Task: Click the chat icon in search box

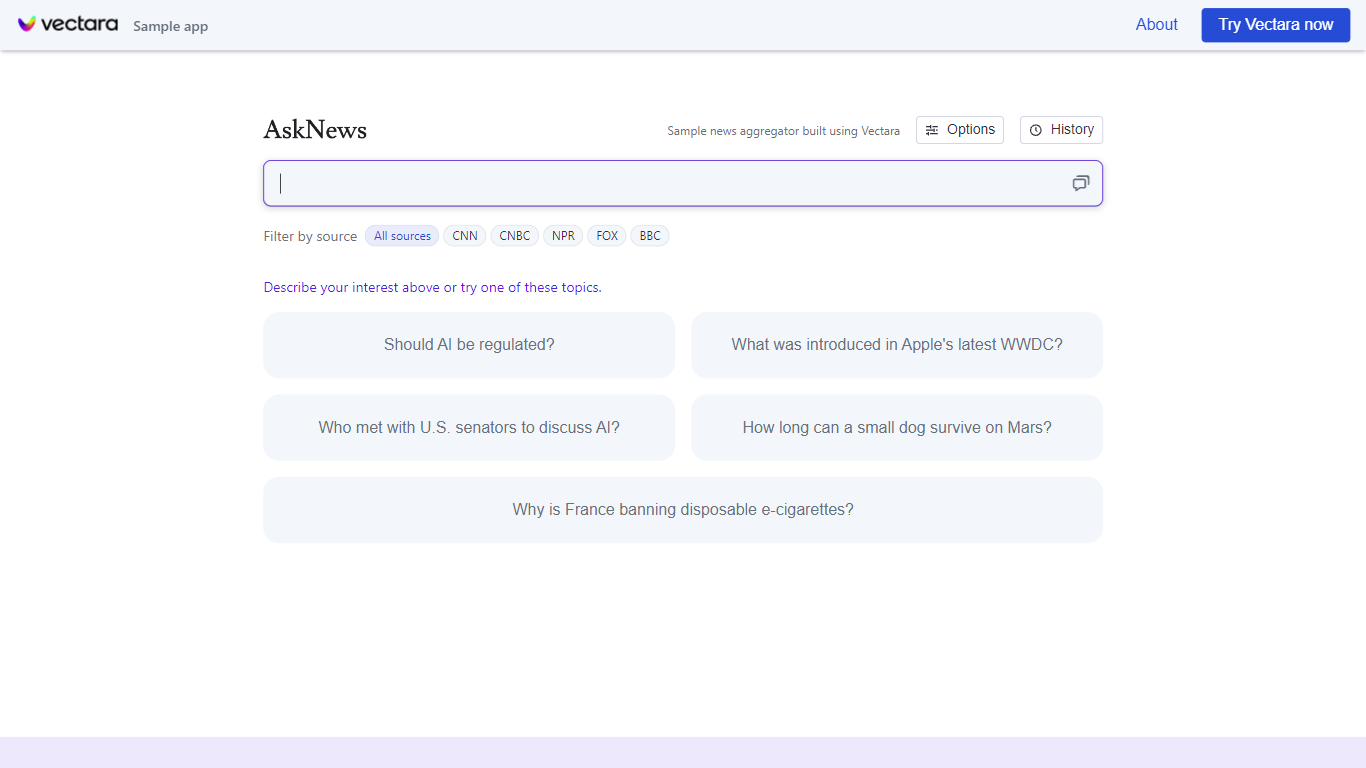Action: coord(1080,183)
